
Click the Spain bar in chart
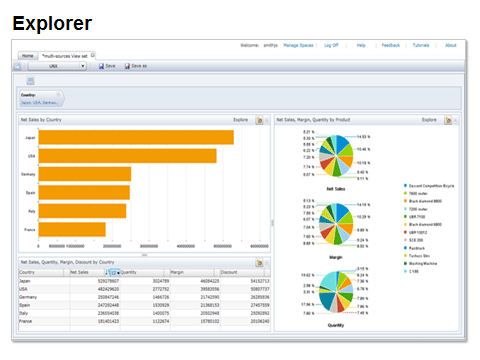[x=84, y=192]
